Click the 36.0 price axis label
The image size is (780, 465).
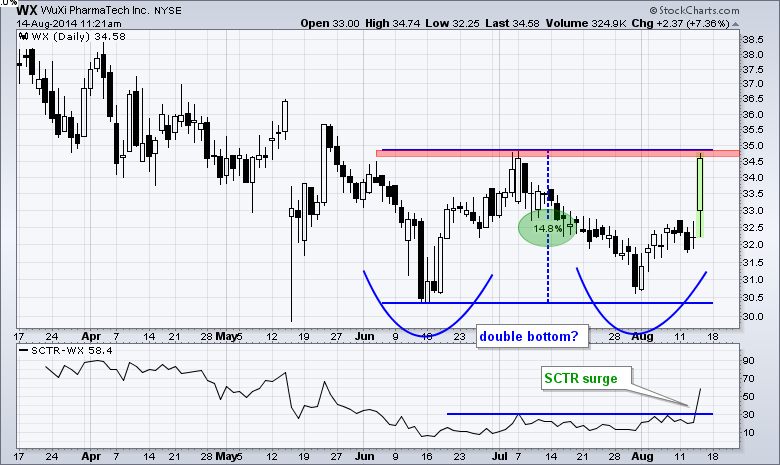pyautogui.click(x=753, y=114)
